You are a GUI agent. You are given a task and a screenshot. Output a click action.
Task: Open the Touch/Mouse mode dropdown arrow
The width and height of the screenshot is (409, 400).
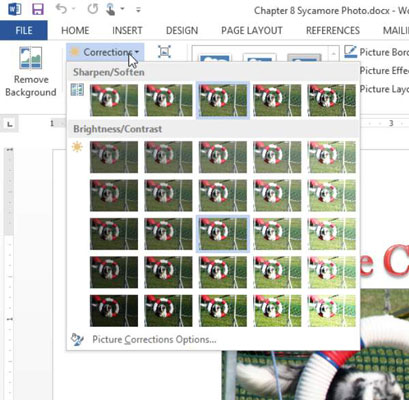point(122,9)
